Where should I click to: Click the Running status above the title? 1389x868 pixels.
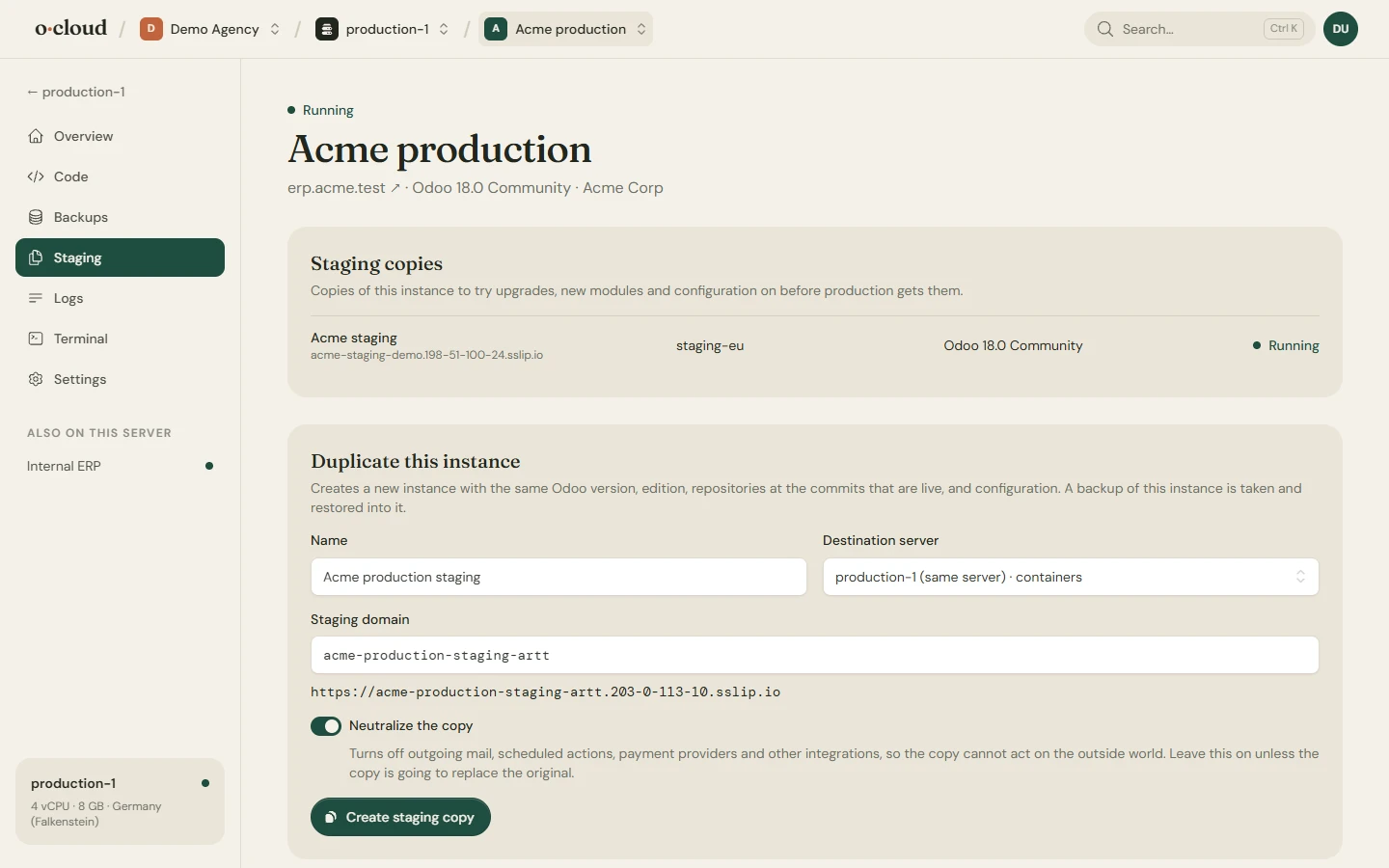pyautogui.click(x=320, y=110)
